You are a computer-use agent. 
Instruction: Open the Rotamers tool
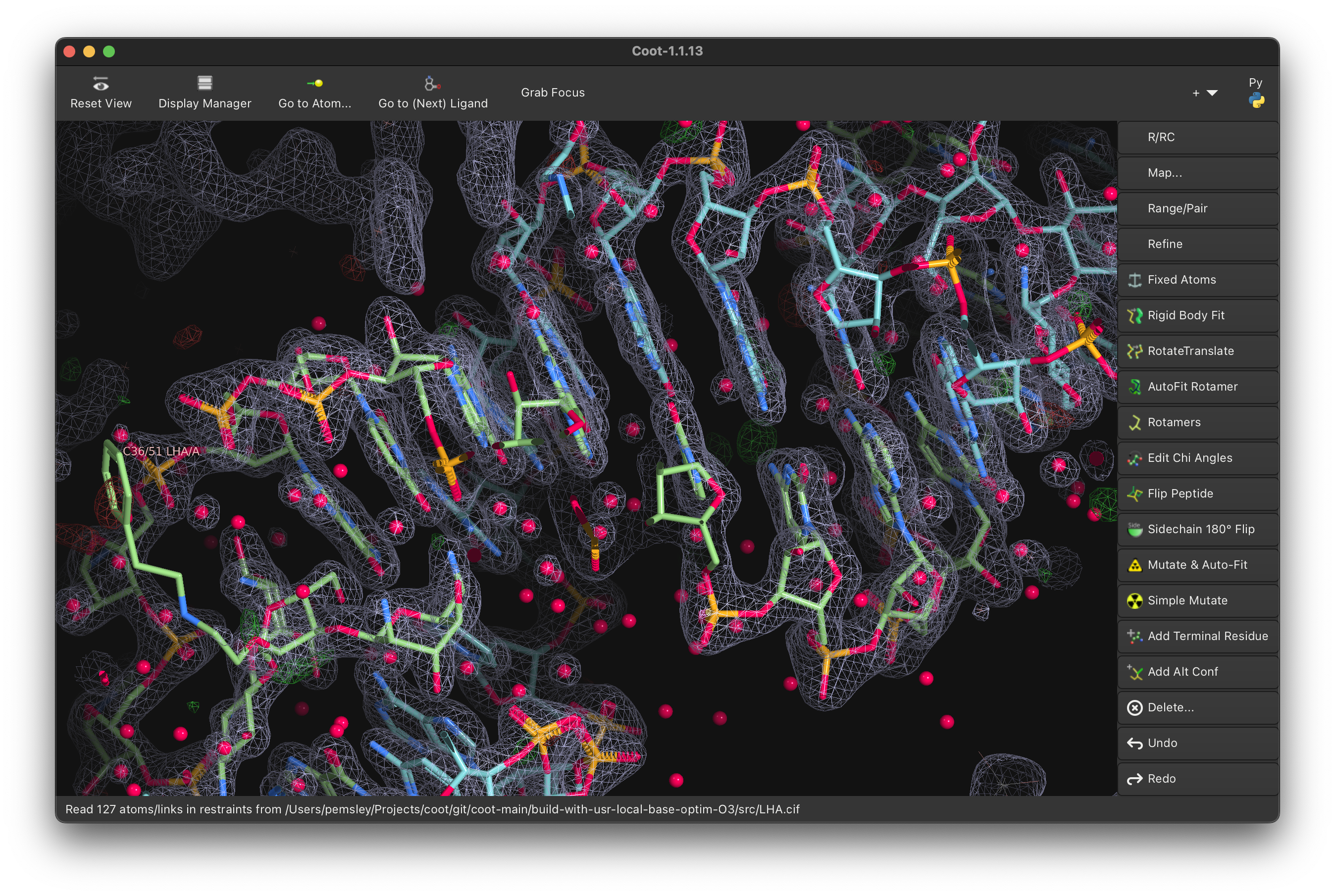1174,422
